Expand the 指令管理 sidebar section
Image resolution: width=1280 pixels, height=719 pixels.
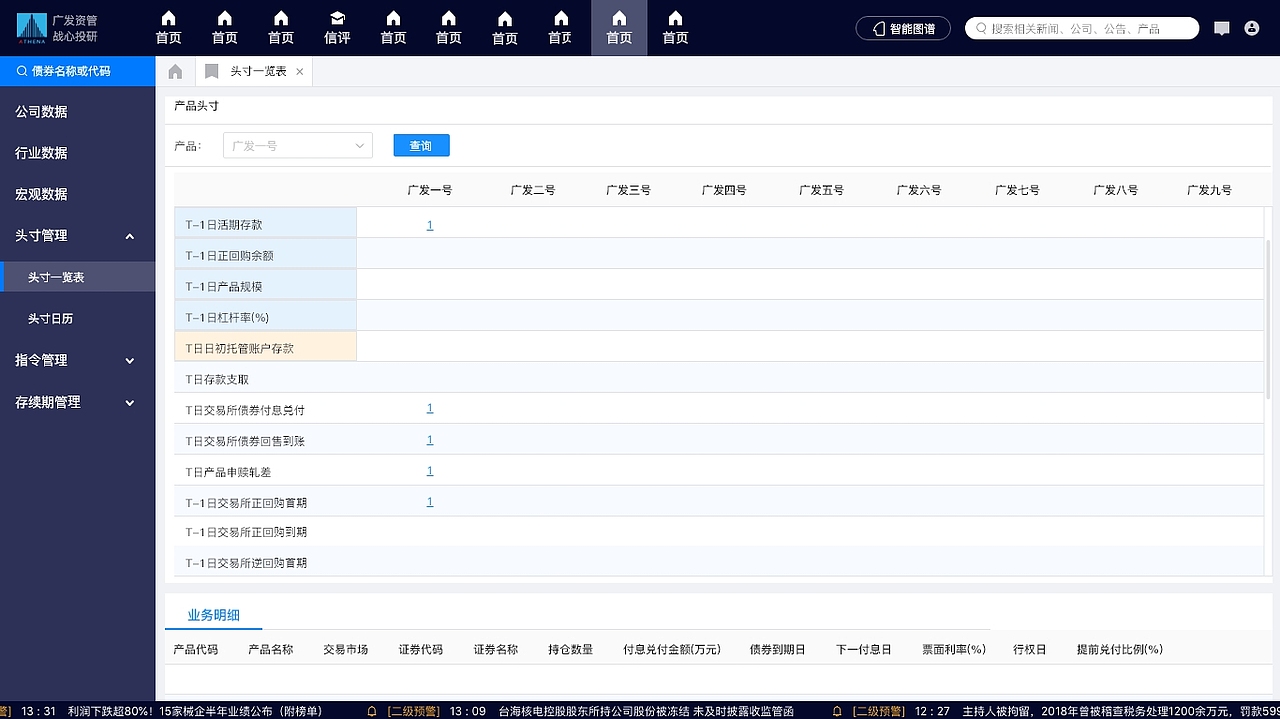[129, 360]
